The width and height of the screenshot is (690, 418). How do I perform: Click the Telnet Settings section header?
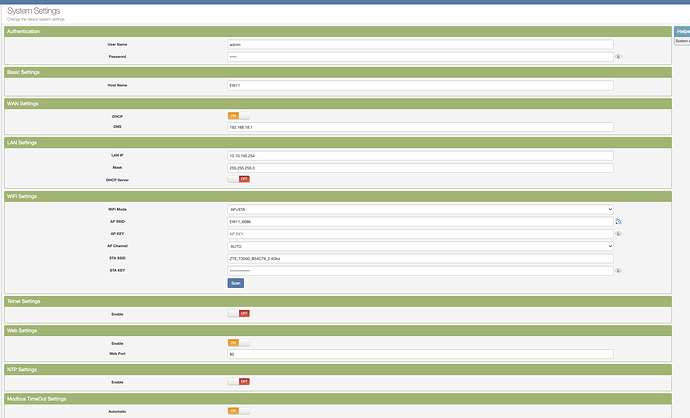click(338, 301)
